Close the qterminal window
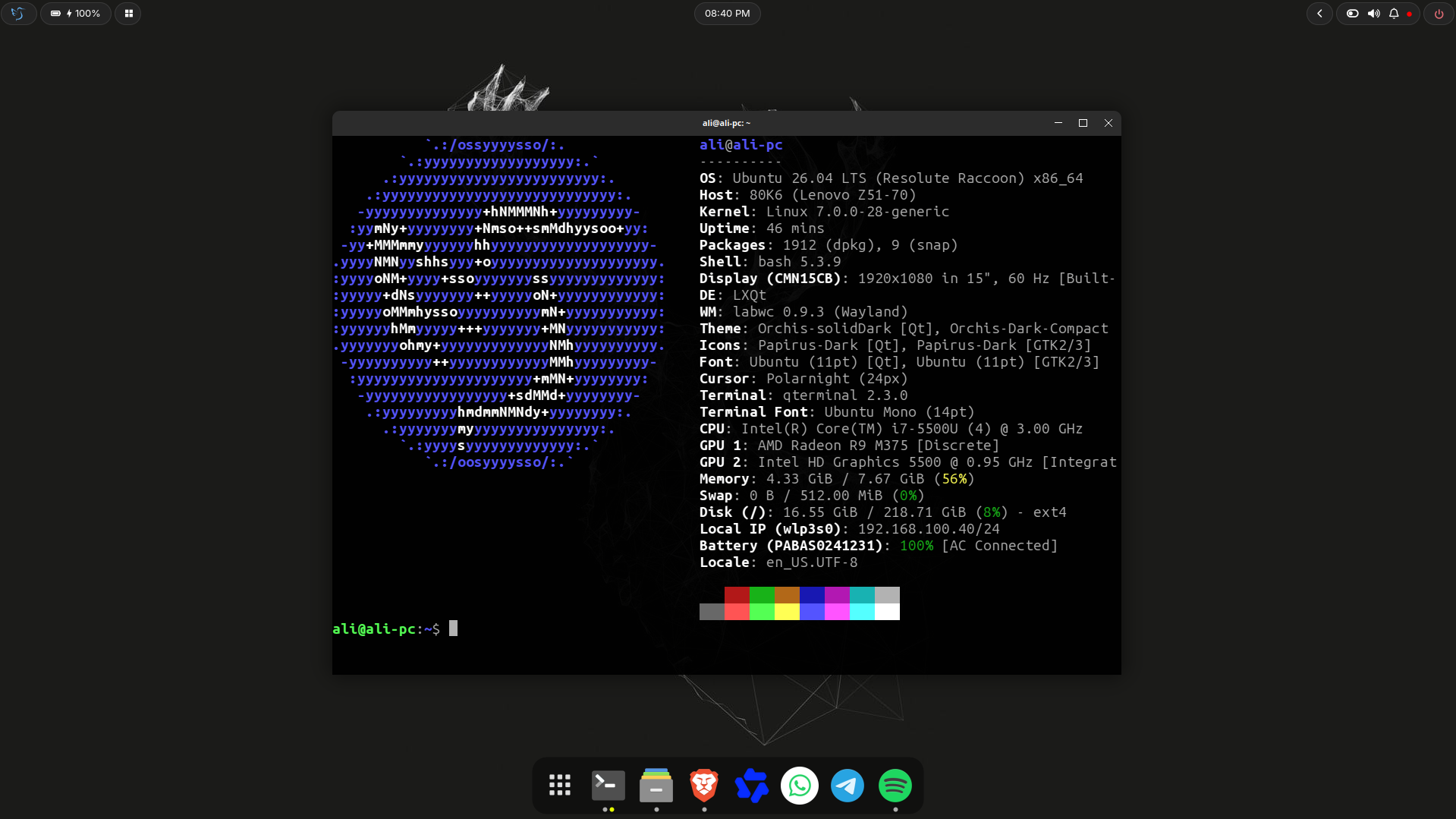1456x819 pixels. click(1109, 123)
